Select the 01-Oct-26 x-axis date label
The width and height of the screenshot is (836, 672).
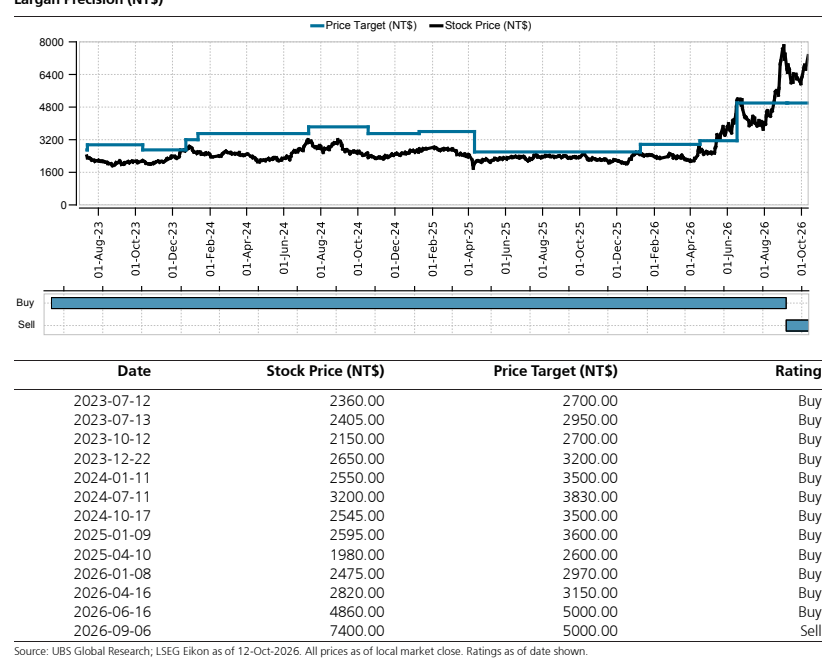point(802,250)
